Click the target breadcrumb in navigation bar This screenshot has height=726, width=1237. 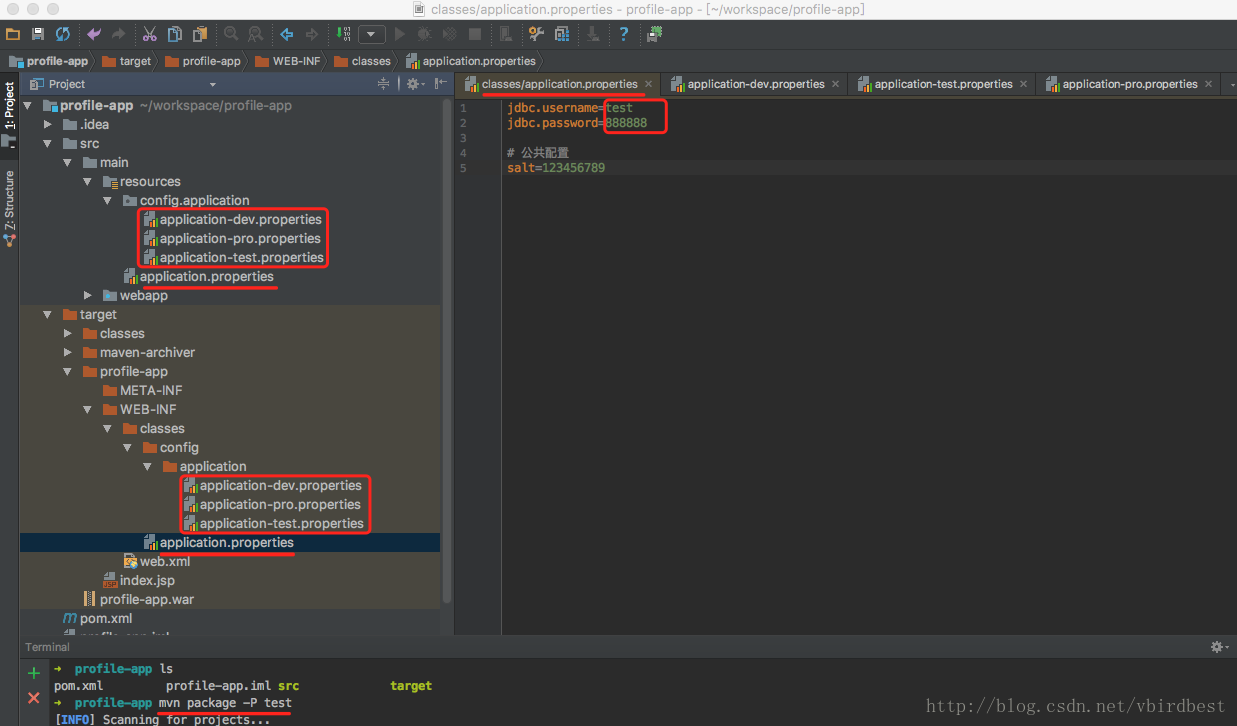pyautogui.click(x=126, y=61)
